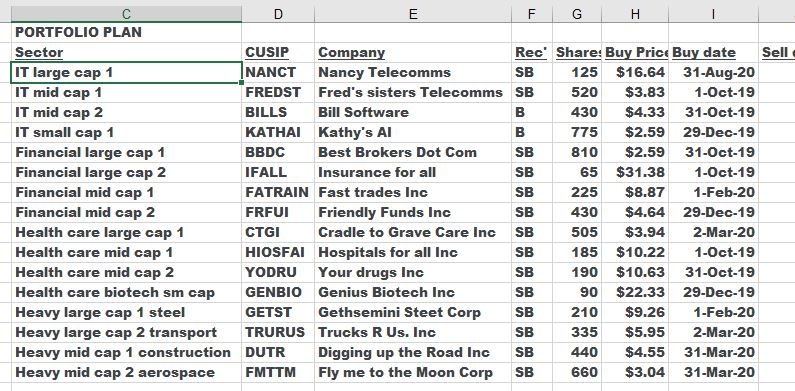This screenshot has width=795, height=391.
Task: Select Heavy mid cap 1 construction cell
Action: (126, 352)
